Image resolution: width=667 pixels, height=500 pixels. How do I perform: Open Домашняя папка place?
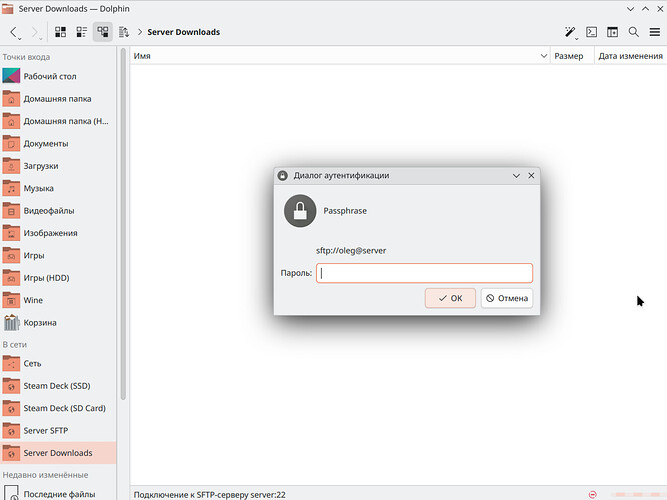point(58,99)
